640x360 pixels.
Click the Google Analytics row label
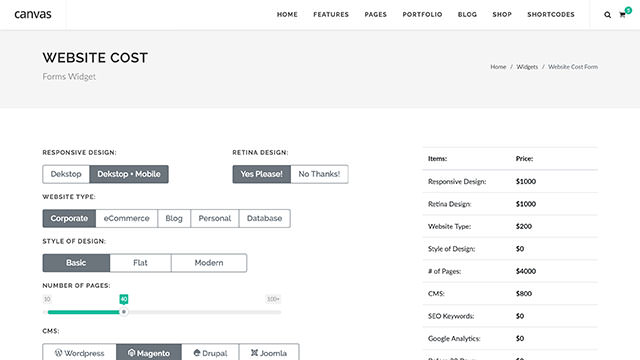coord(454,339)
